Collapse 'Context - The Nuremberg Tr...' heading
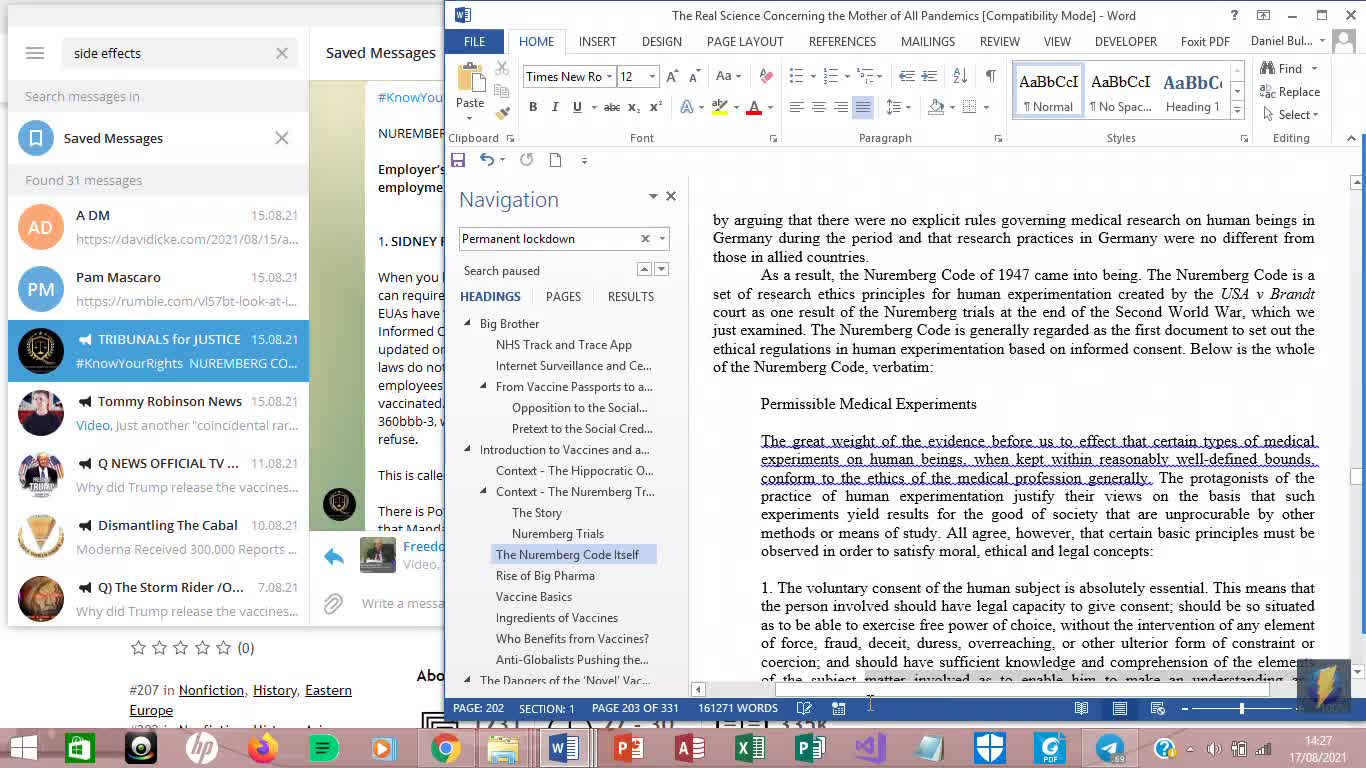1366x768 pixels. pyautogui.click(x=483, y=492)
